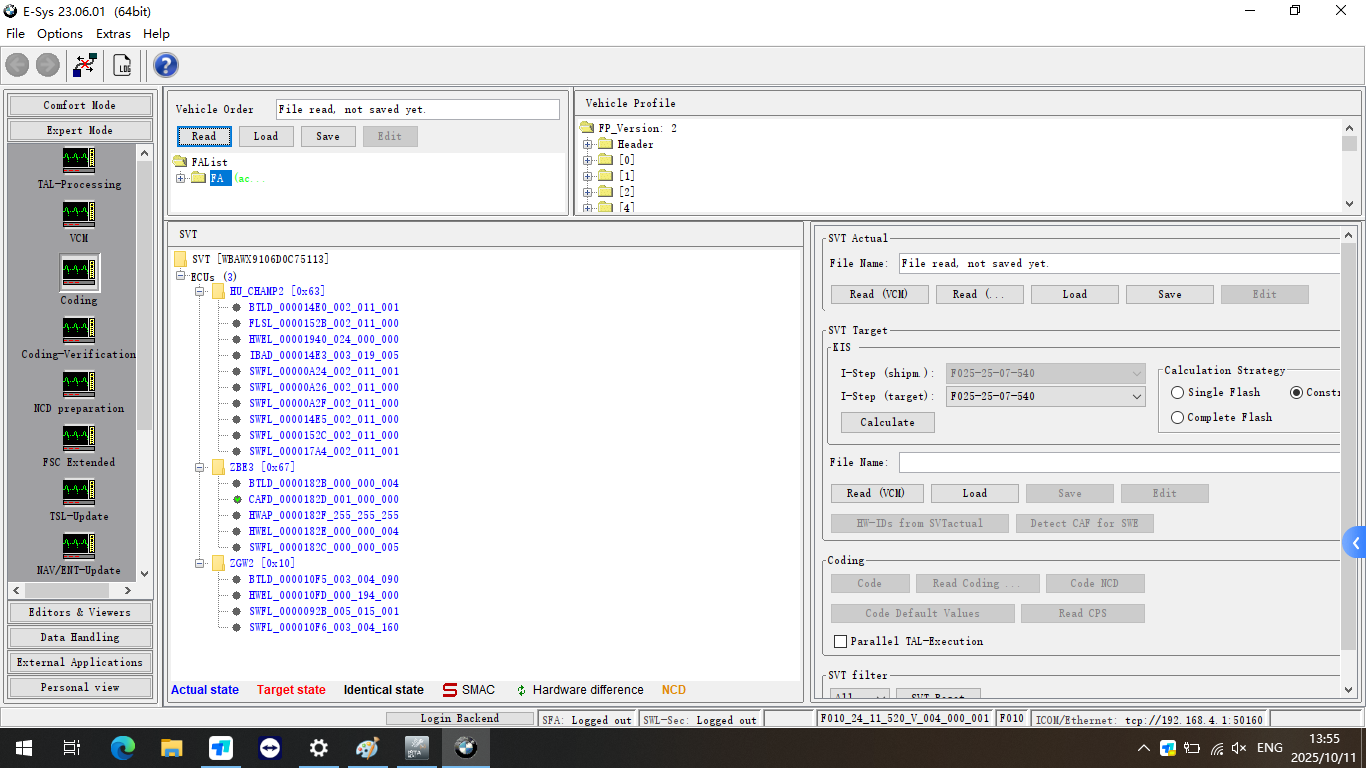Open the Extras menu
The image size is (1366, 768).
point(113,34)
